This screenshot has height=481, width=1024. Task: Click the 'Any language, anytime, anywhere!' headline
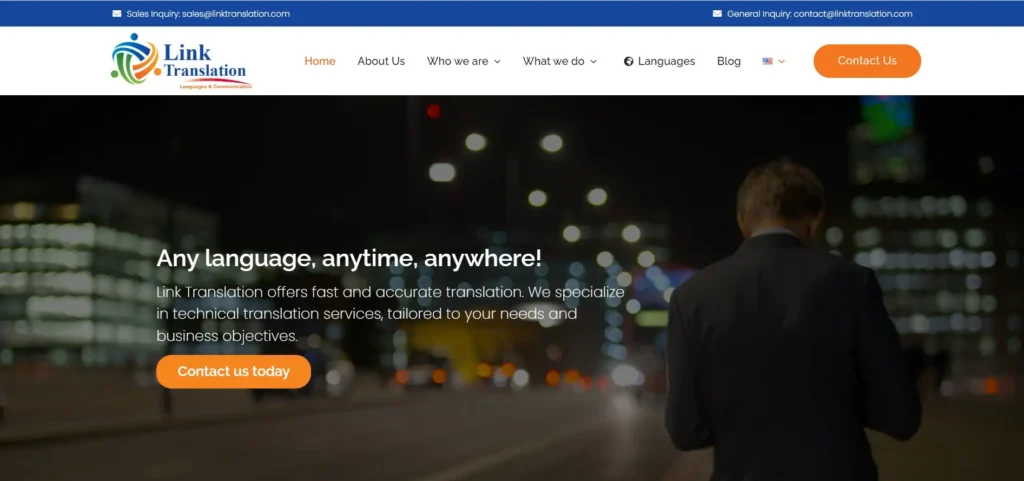(349, 258)
